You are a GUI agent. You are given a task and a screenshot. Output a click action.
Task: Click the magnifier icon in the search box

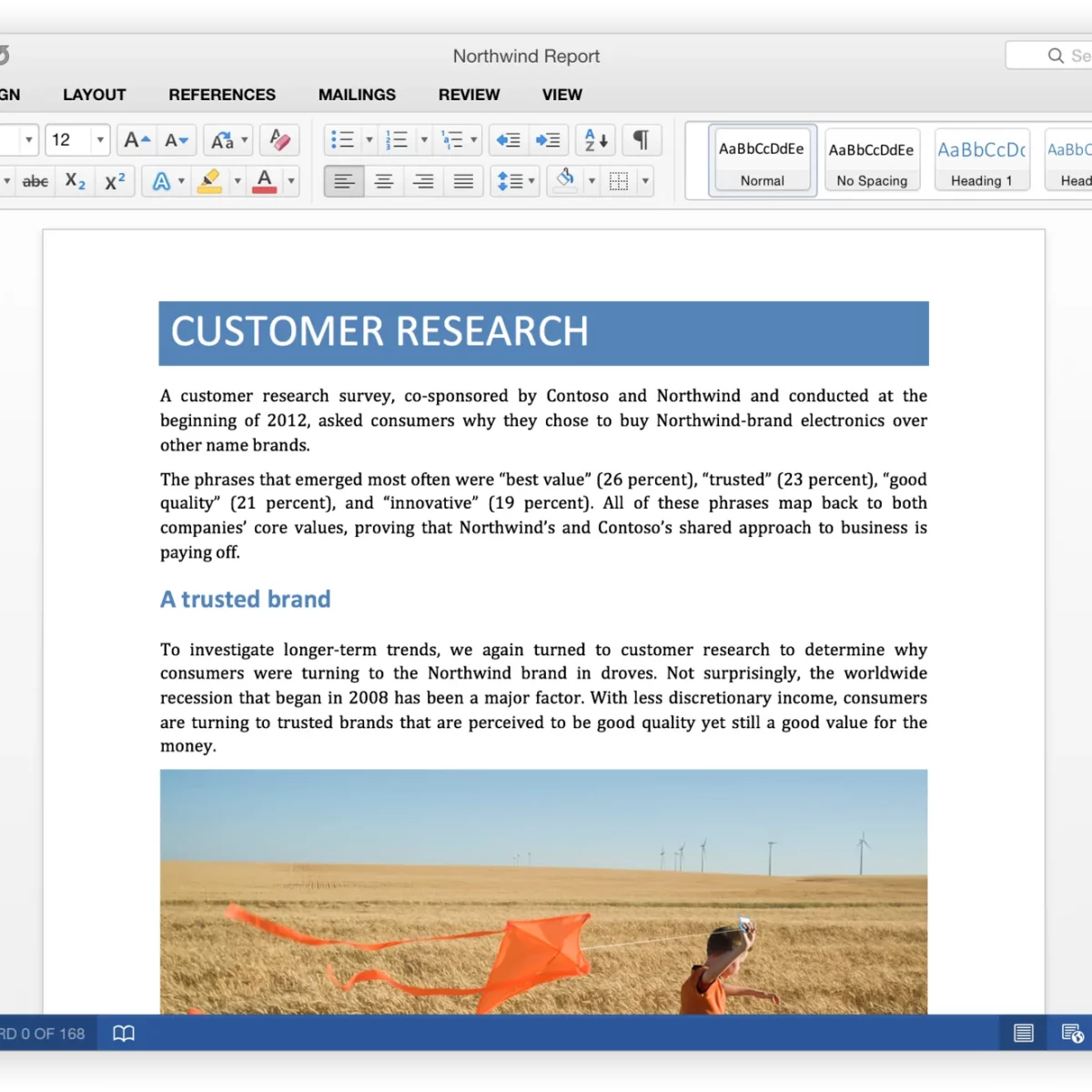tap(1056, 56)
